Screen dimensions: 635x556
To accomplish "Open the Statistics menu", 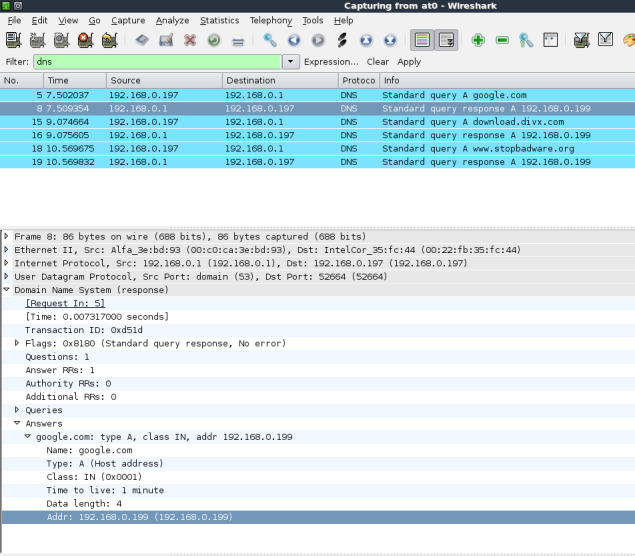I will (x=219, y=20).
